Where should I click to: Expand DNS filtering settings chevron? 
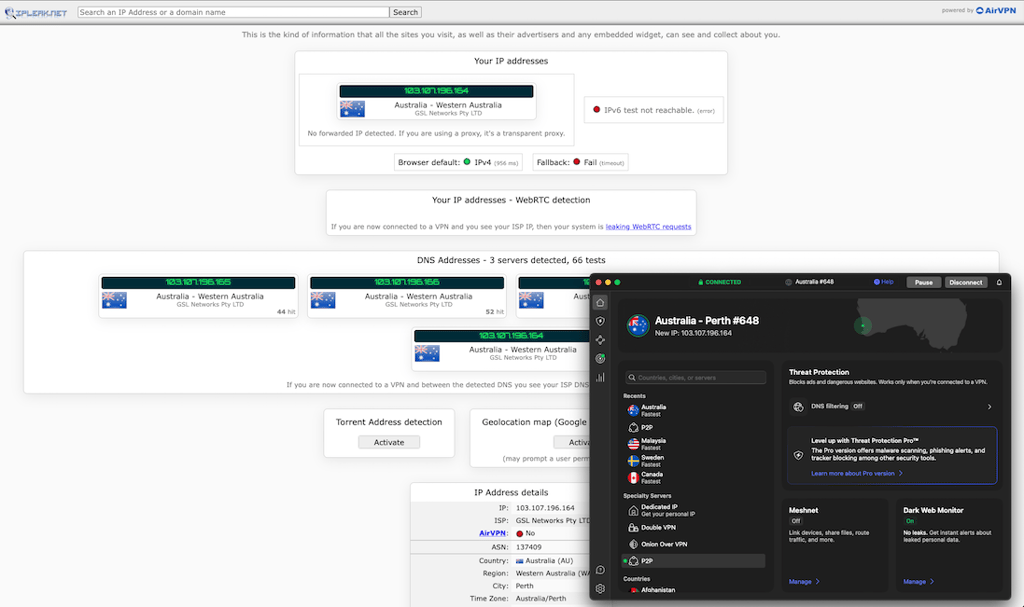click(x=989, y=406)
